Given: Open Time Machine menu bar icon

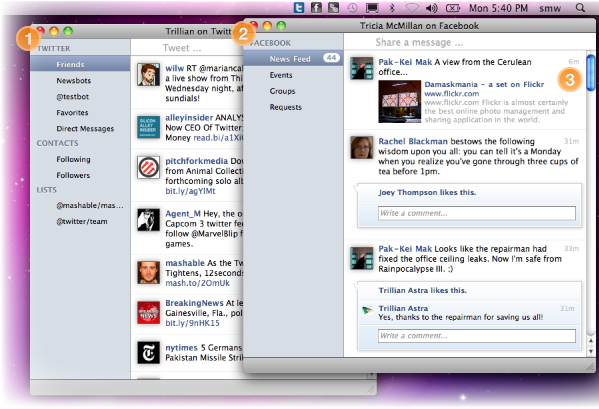Looking at the screenshot, I should 352,8.
